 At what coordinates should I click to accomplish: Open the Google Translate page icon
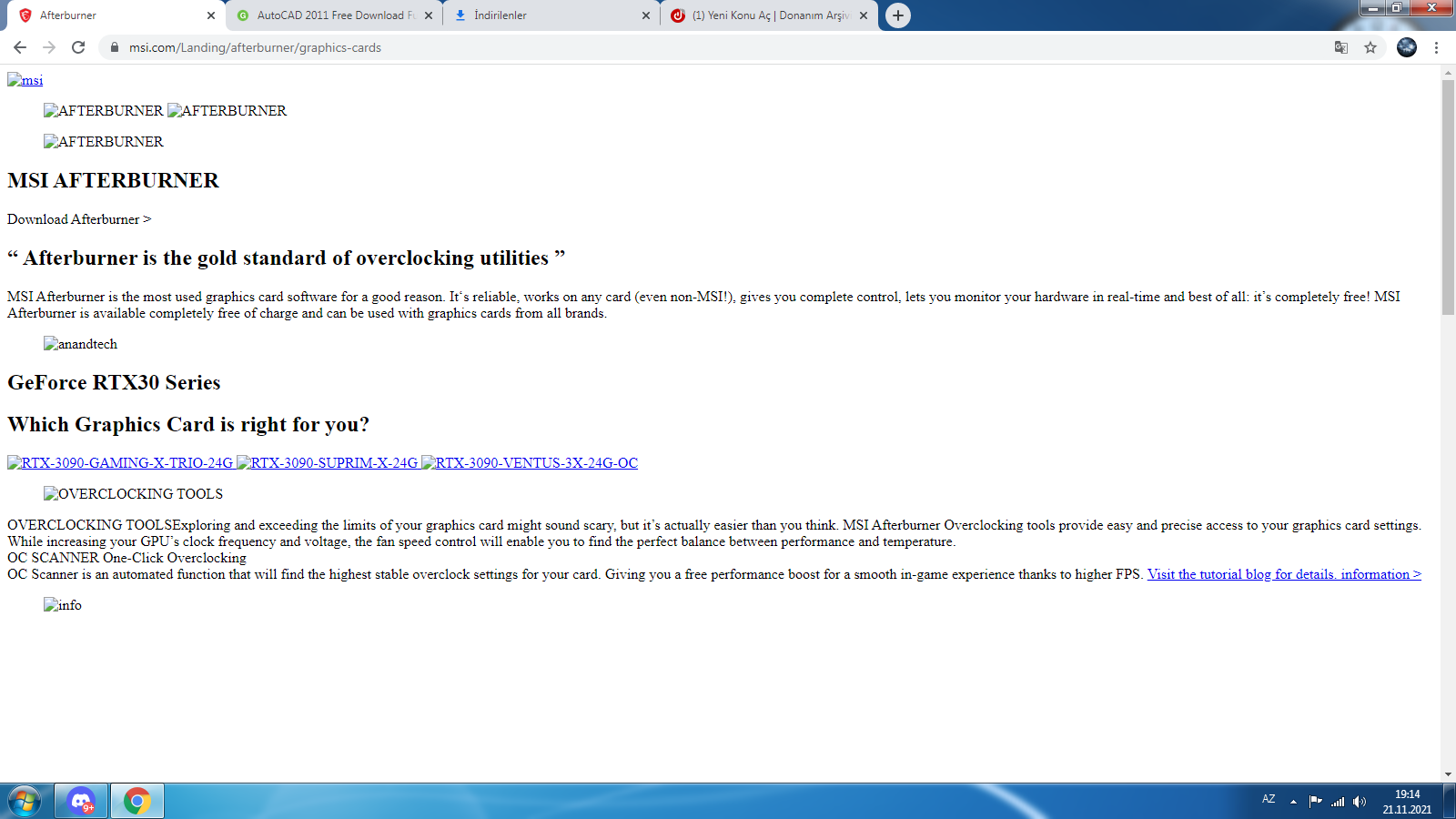[1341, 47]
